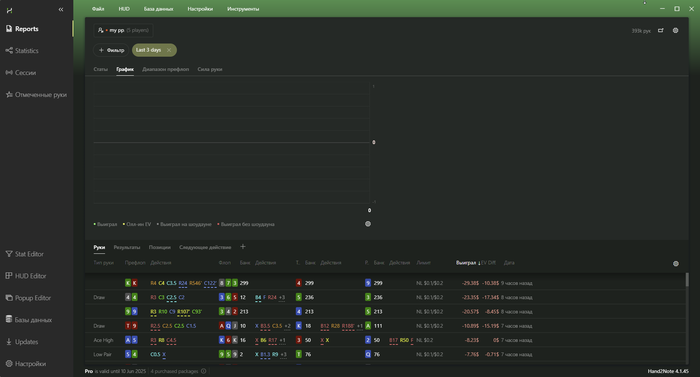Open the KK hand row losing -29.38$

pos(385,283)
